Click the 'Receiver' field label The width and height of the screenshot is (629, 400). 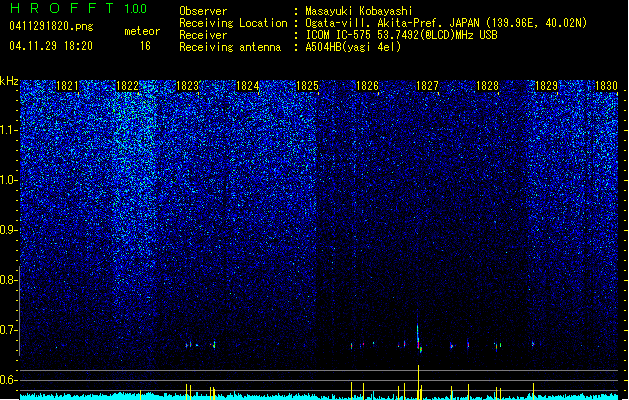[203, 35]
